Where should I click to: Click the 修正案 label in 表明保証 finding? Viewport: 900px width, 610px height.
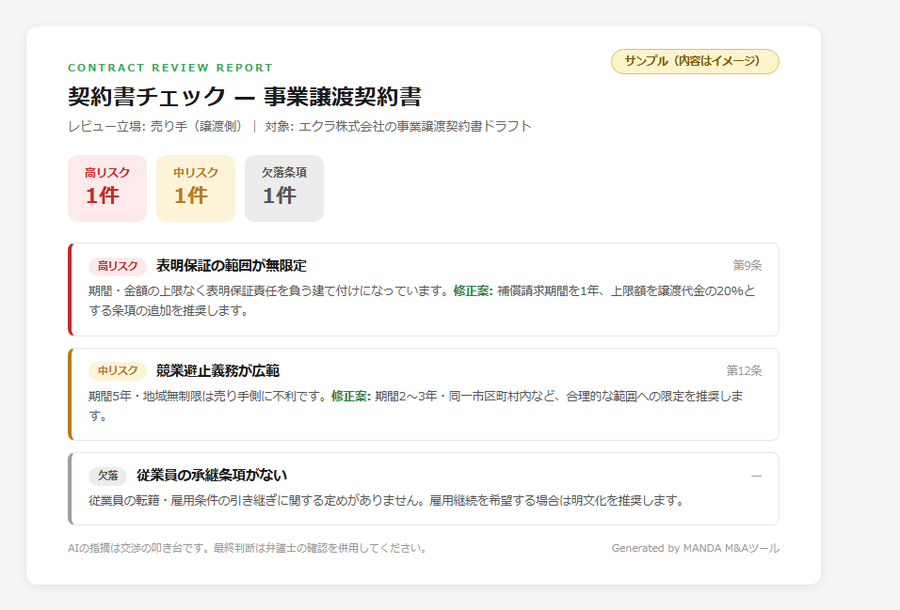click(x=473, y=291)
